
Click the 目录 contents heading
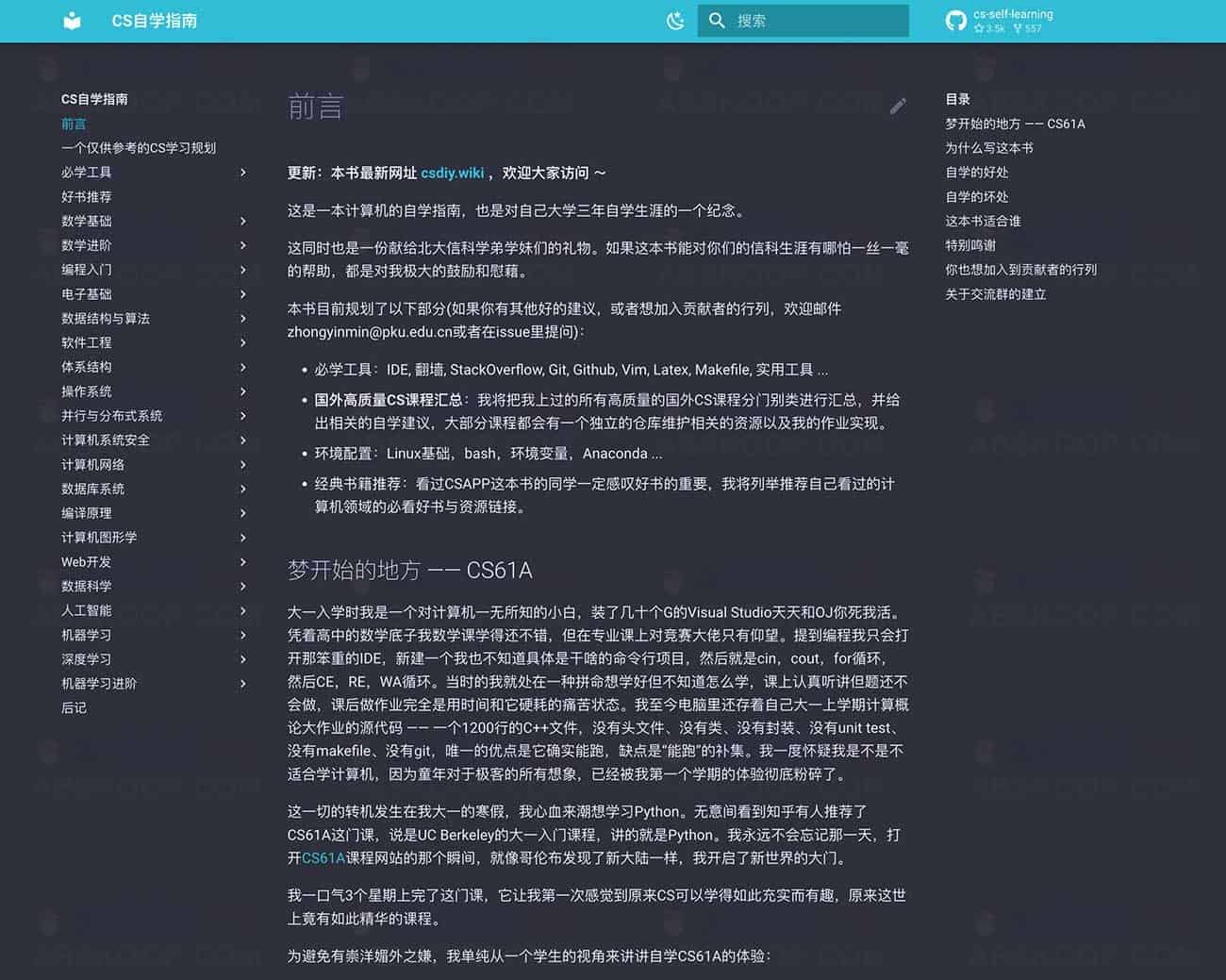pos(958,99)
